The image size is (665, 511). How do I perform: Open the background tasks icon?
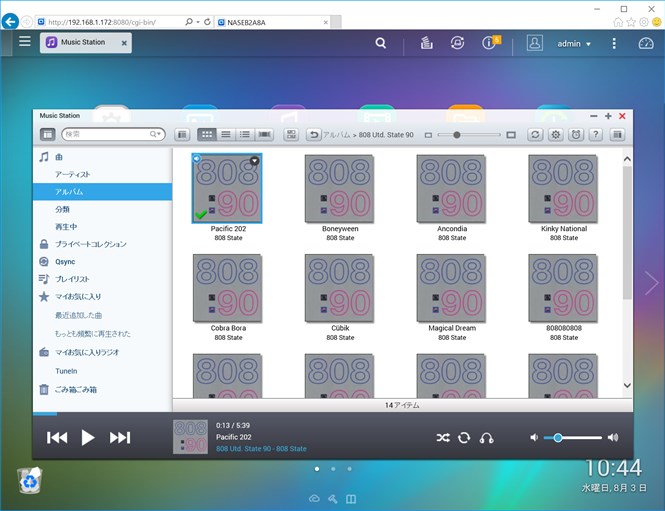pos(426,43)
